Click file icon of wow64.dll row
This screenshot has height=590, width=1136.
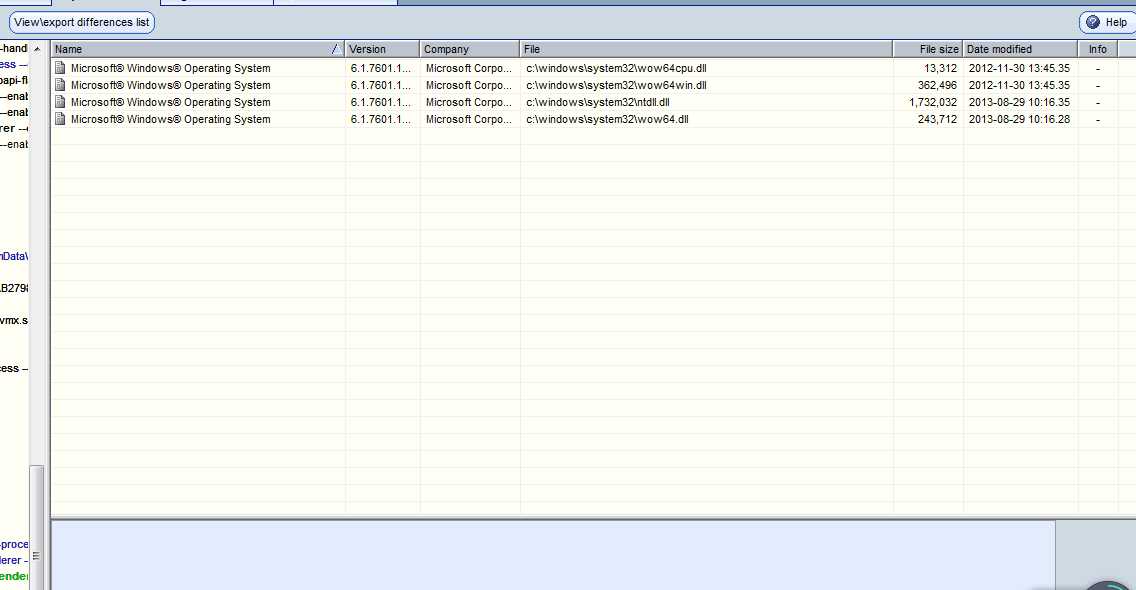coord(60,119)
